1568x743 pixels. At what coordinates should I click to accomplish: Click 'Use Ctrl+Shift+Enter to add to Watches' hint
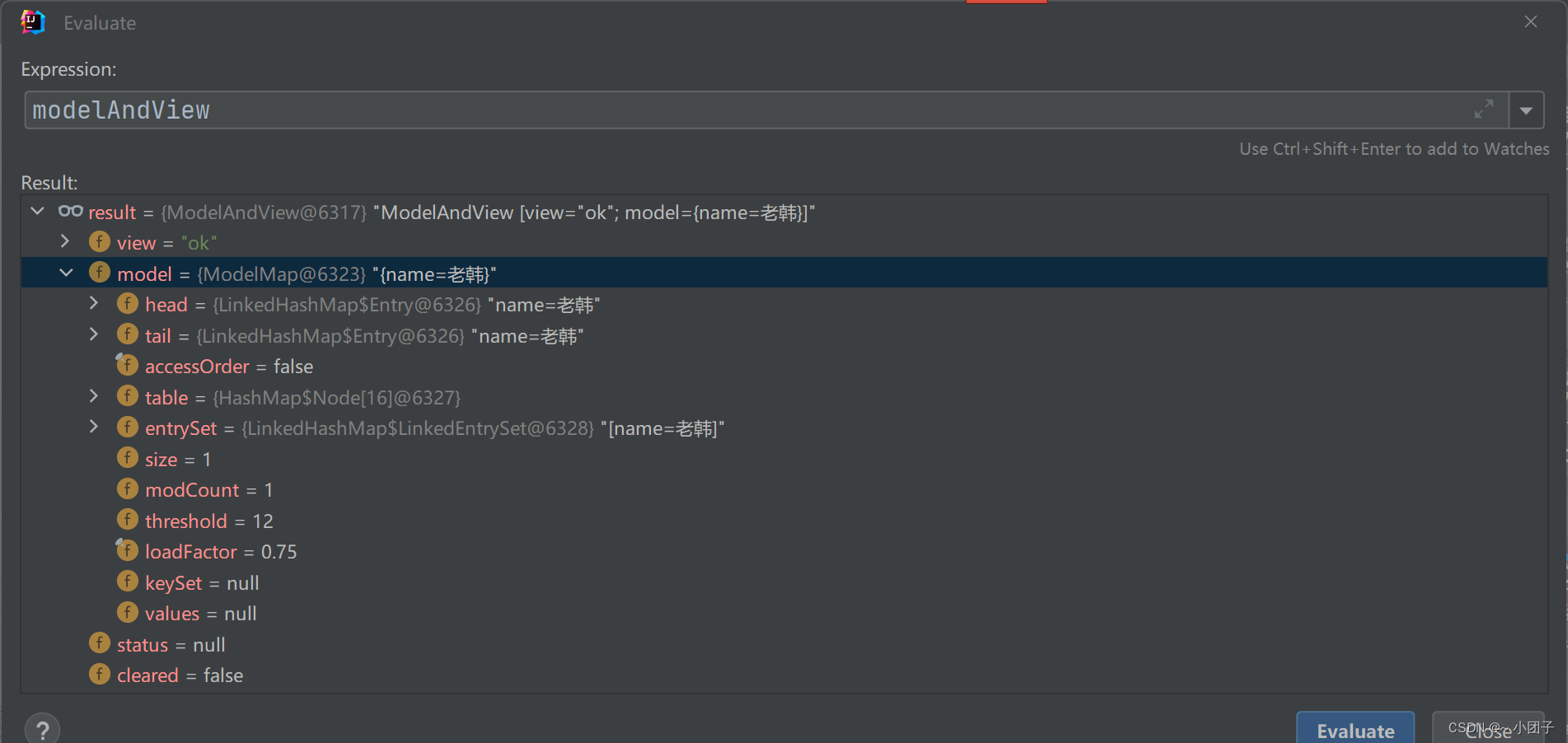pos(1394,149)
